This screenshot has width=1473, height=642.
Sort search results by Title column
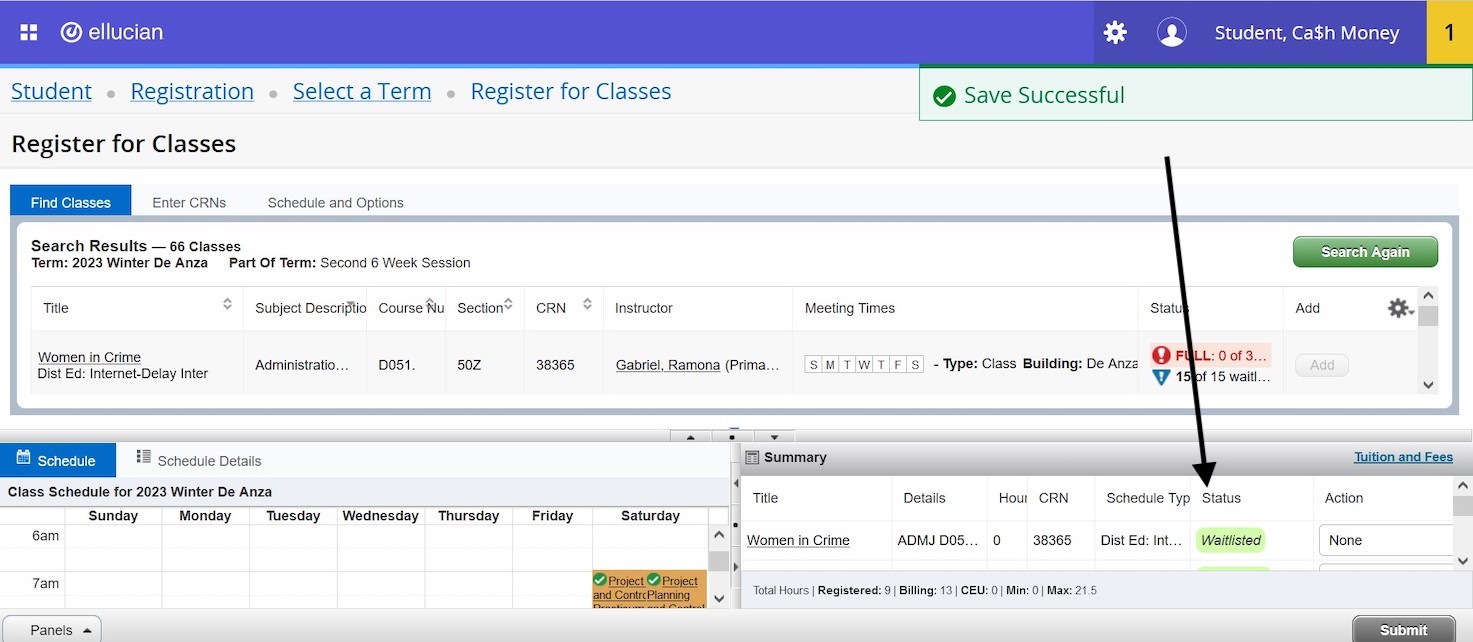pyautogui.click(x=227, y=305)
